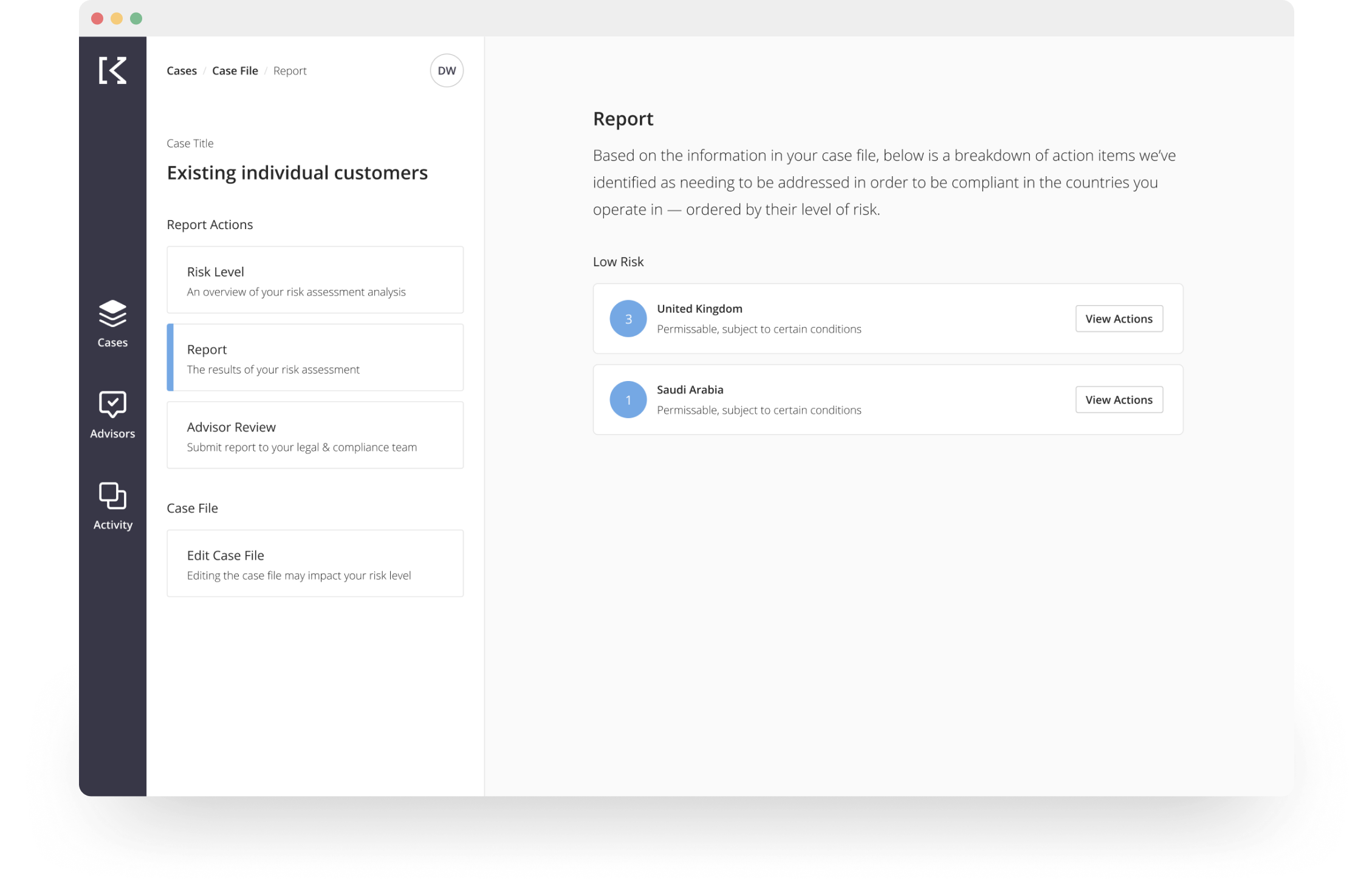Navigate to Cases via breadcrumb
The height and width of the screenshot is (886, 1372).
[x=181, y=70]
